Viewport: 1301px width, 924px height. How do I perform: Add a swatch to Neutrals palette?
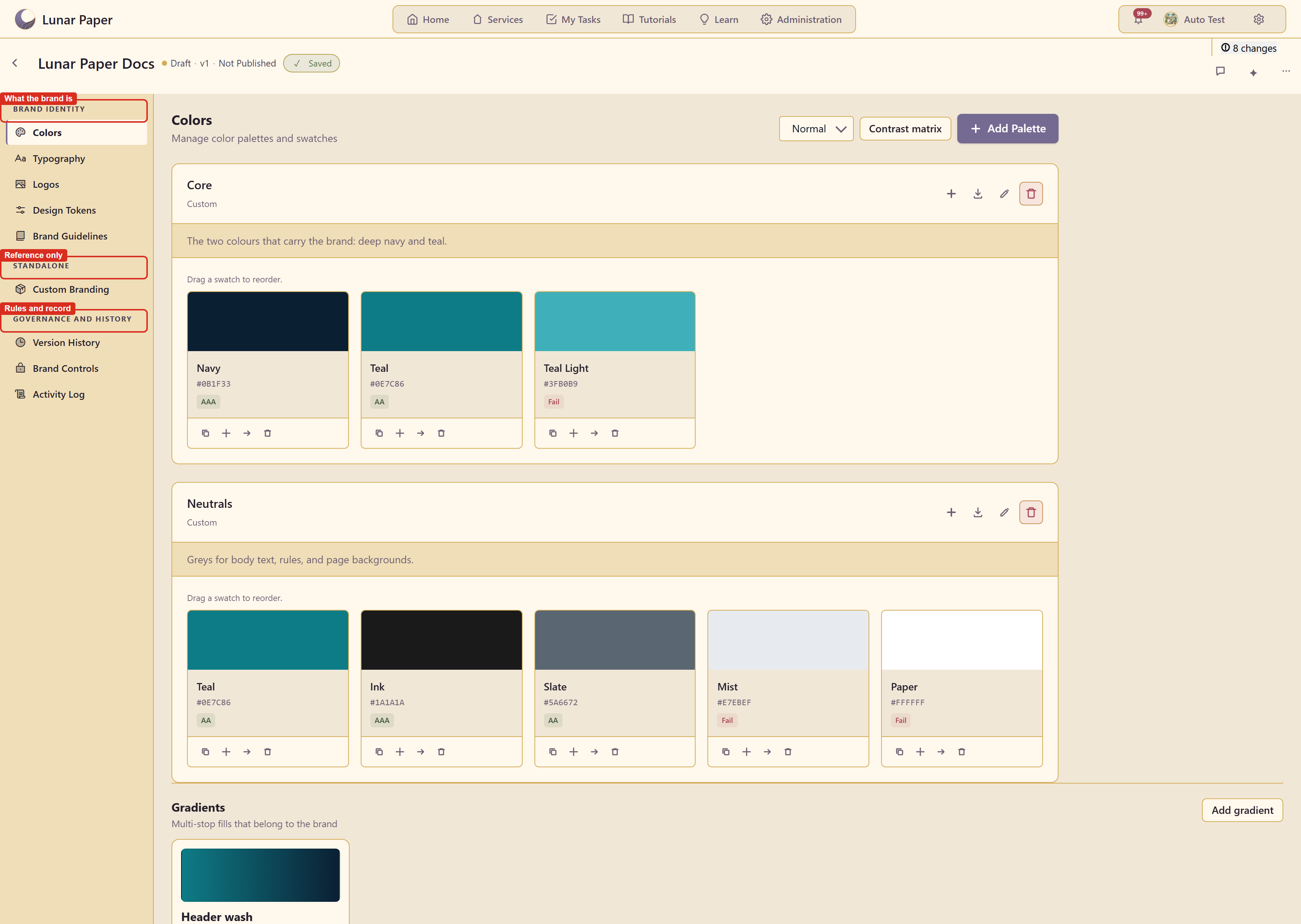pyautogui.click(x=951, y=513)
